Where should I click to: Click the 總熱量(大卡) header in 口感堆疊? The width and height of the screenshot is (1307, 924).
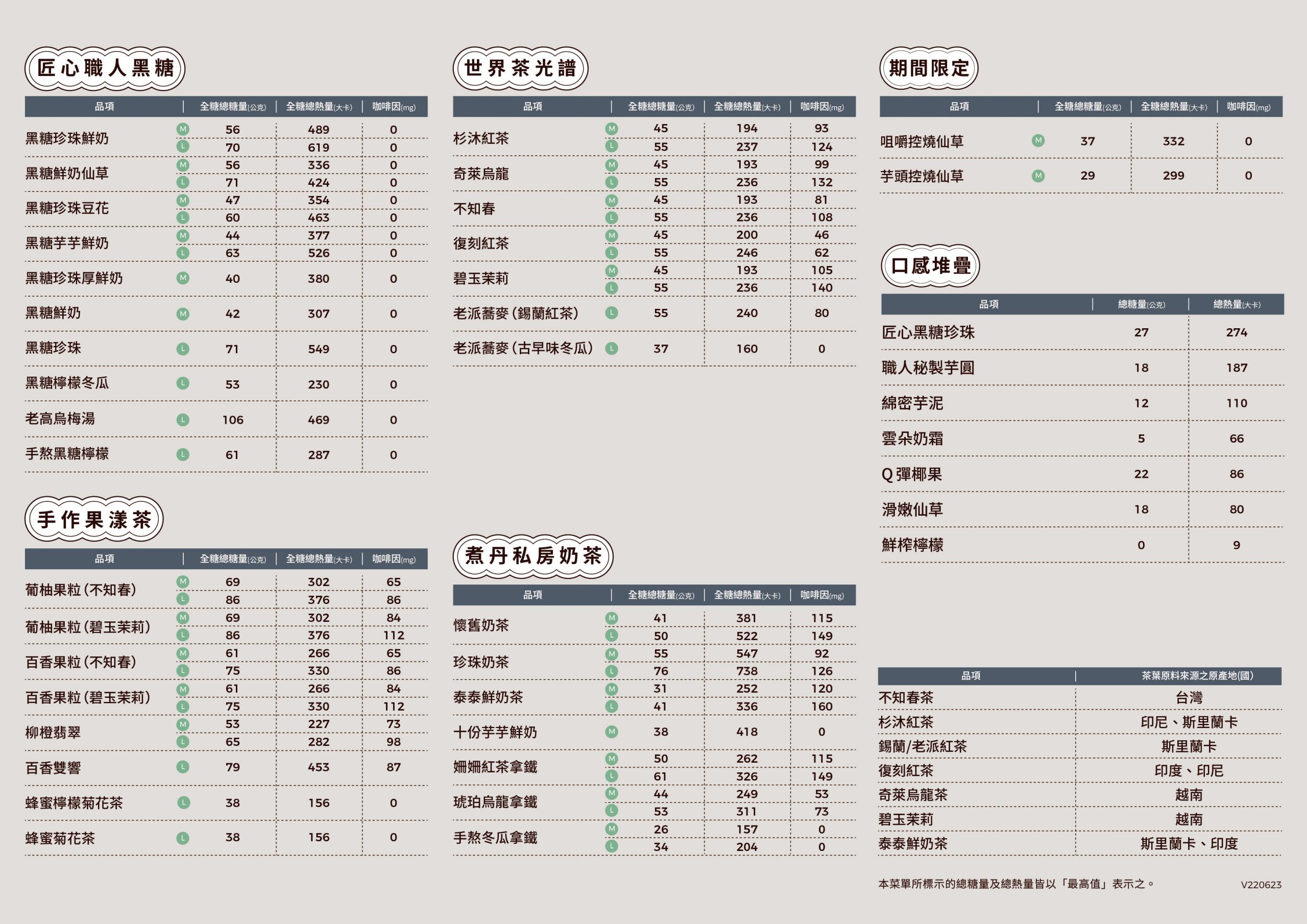tap(1237, 305)
